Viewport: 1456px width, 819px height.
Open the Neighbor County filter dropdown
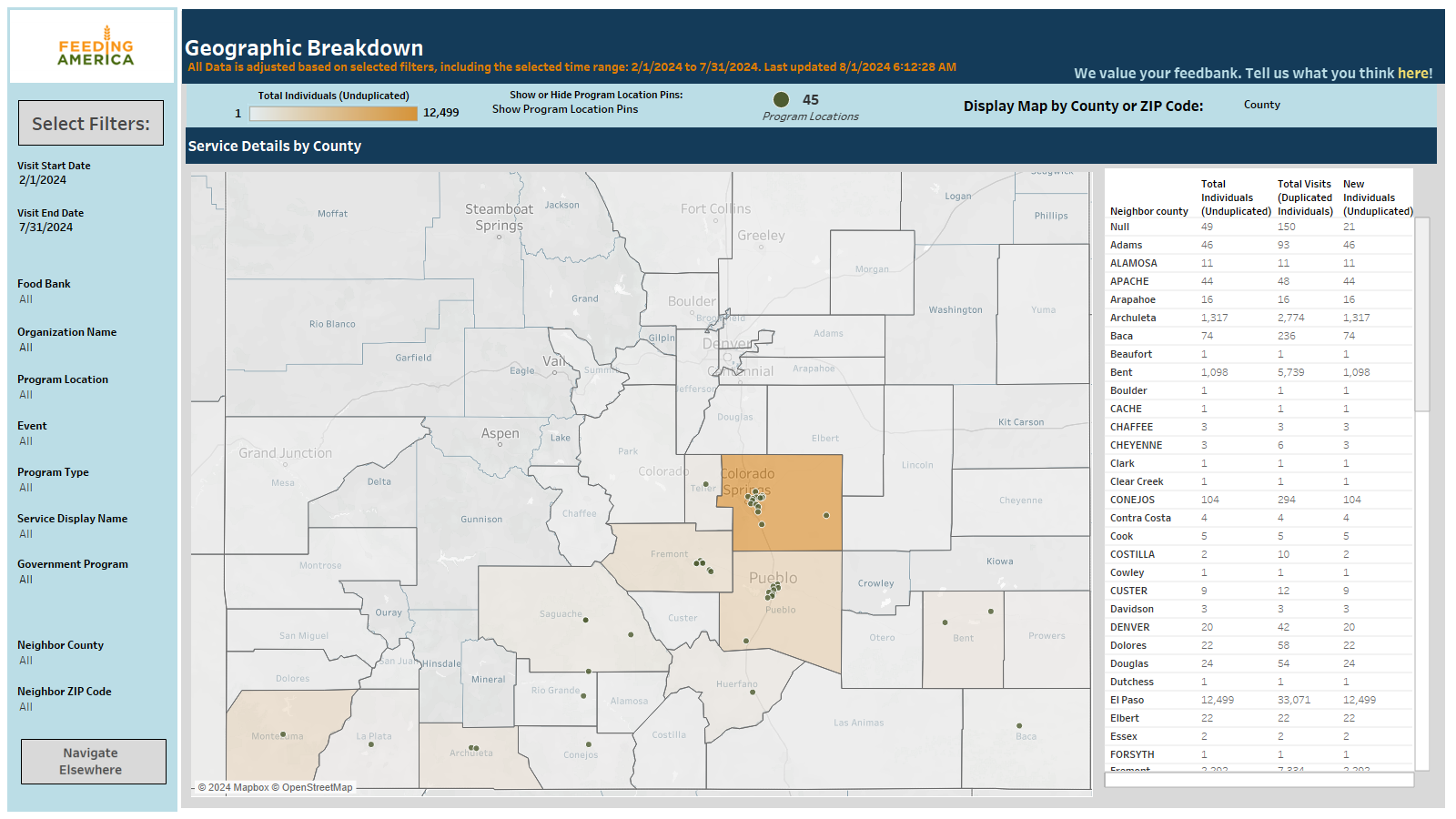tap(91, 661)
